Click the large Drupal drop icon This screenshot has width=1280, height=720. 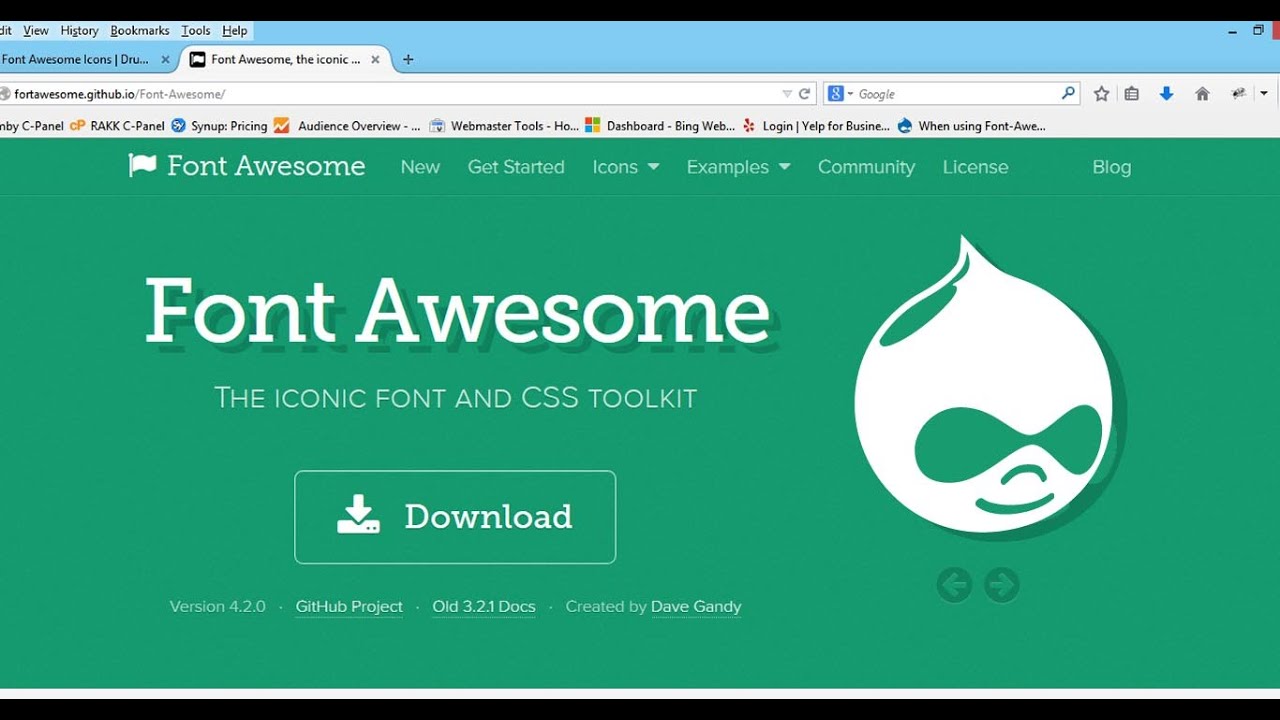(x=986, y=385)
